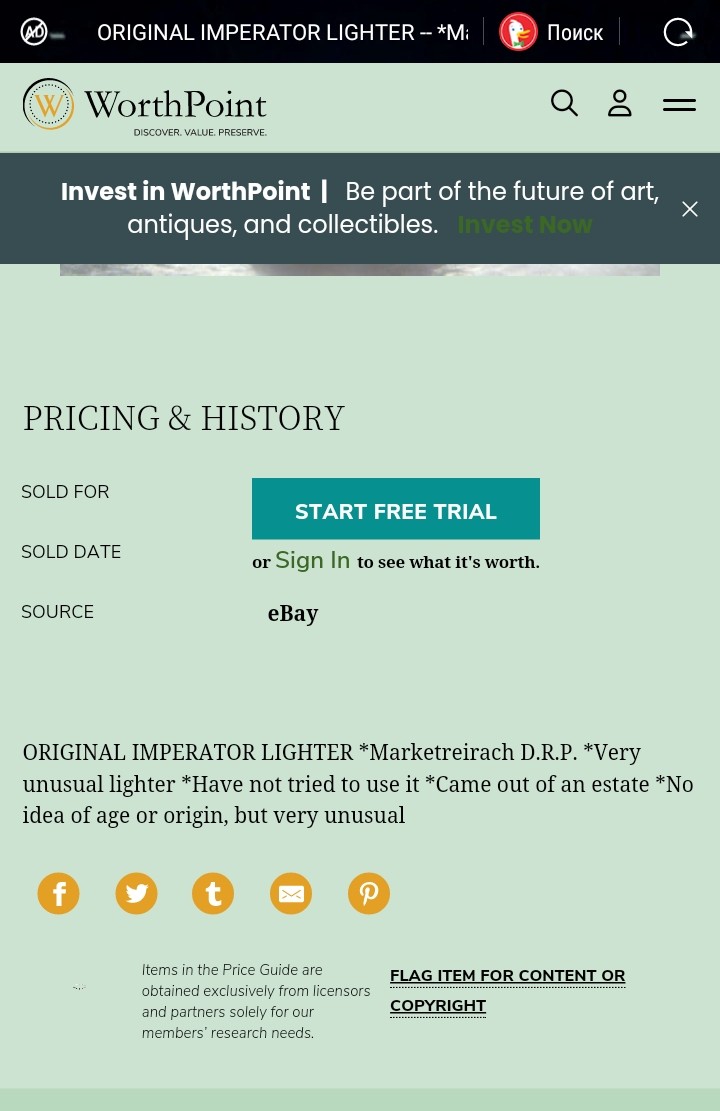
Task: Open the user account icon
Action: pyautogui.click(x=620, y=103)
